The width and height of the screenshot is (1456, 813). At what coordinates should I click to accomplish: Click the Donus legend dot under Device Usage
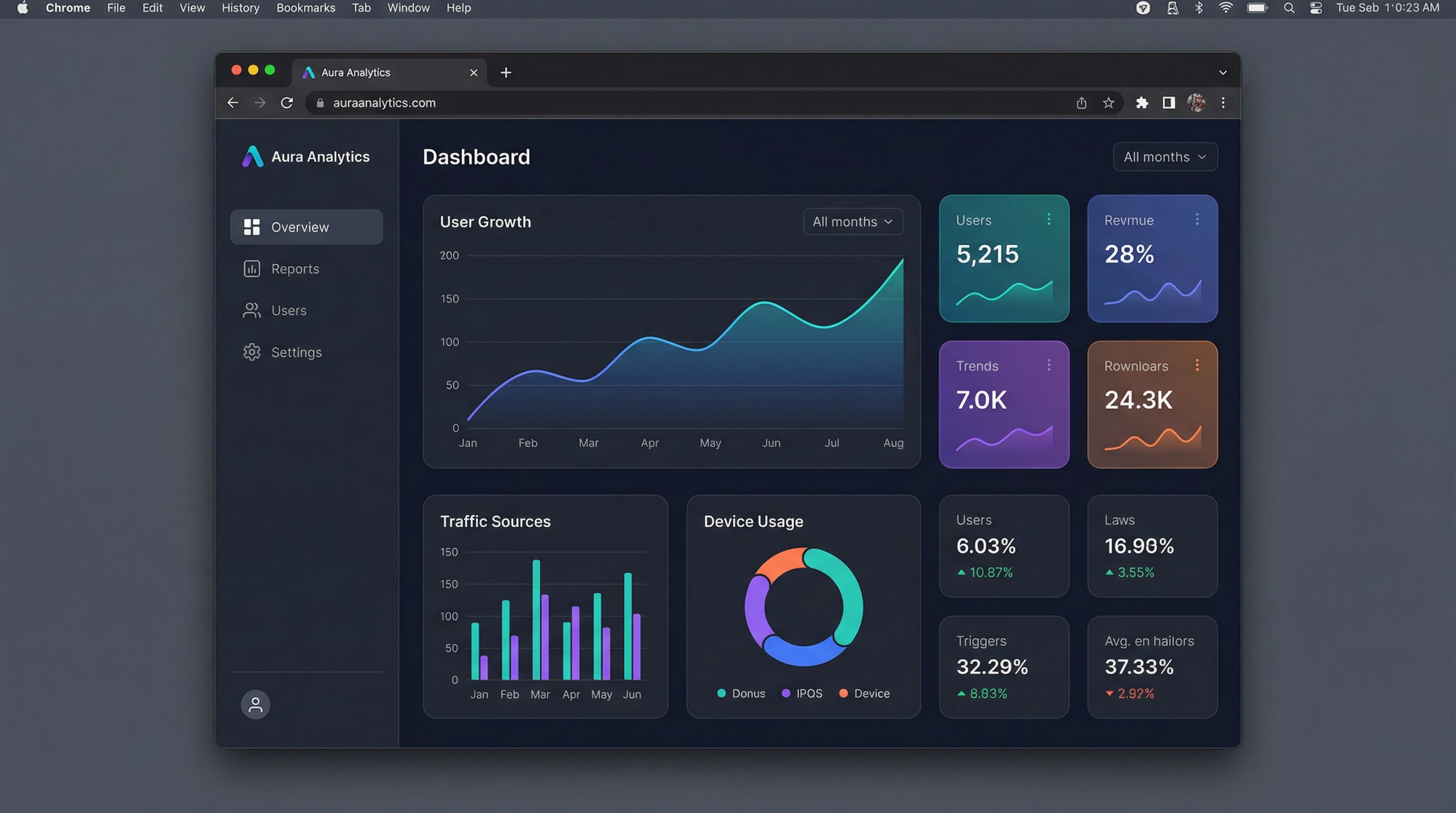click(x=721, y=693)
